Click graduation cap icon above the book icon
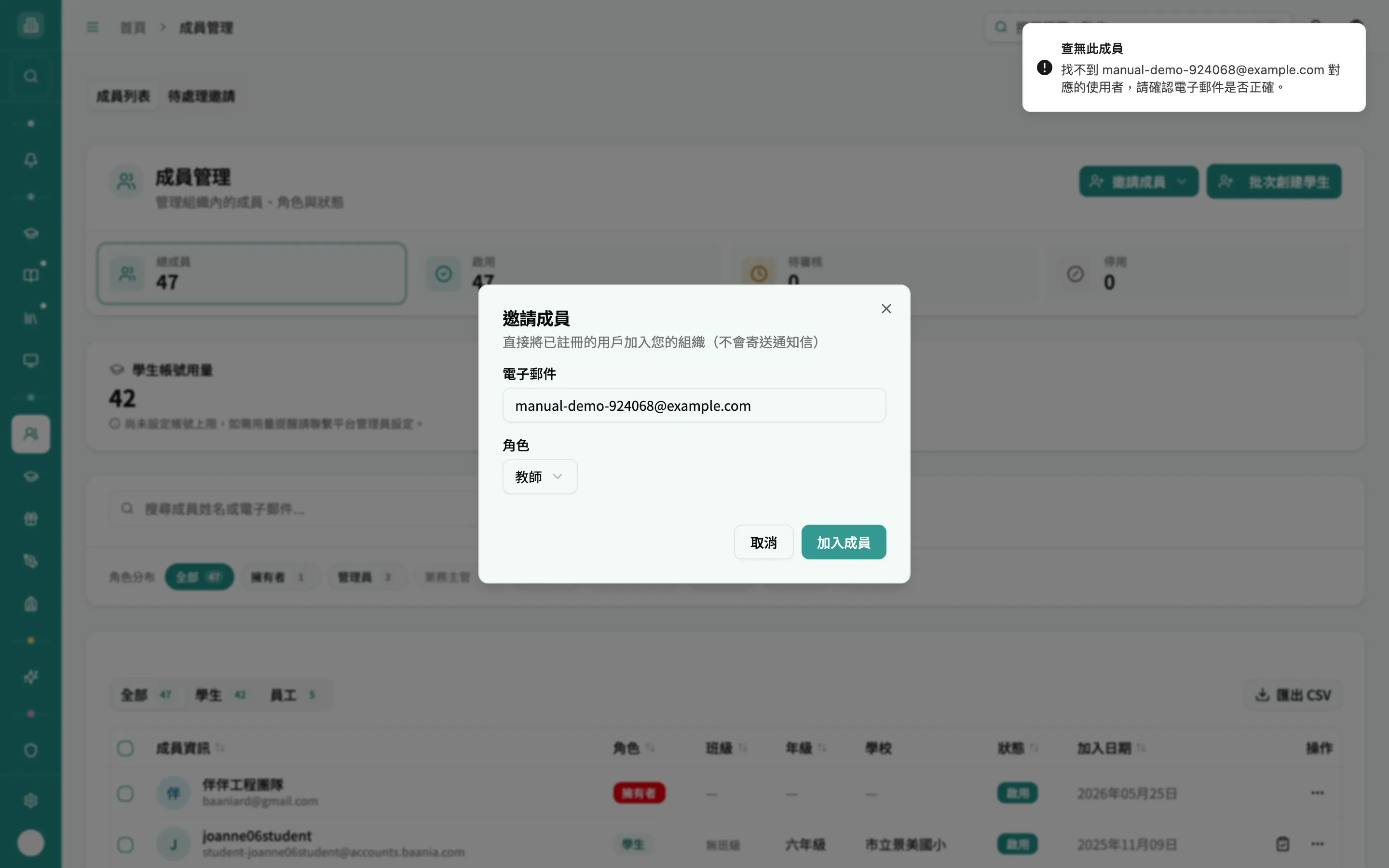The width and height of the screenshot is (1389, 868). click(30, 233)
